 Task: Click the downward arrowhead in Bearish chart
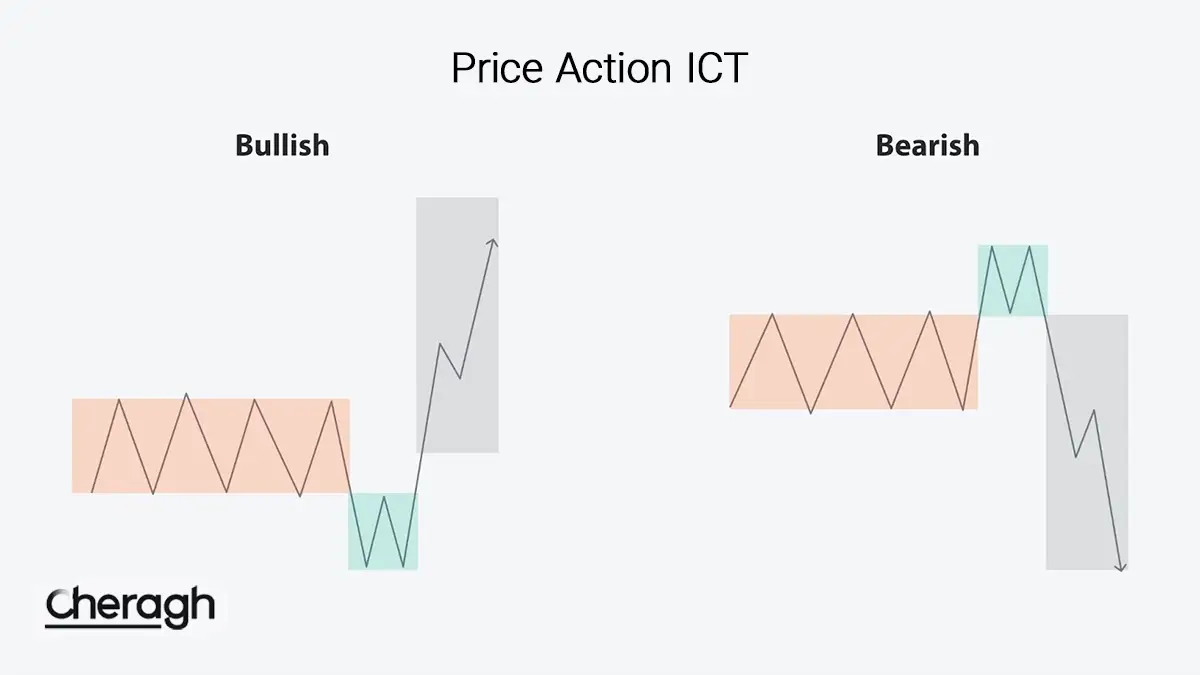1122,567
